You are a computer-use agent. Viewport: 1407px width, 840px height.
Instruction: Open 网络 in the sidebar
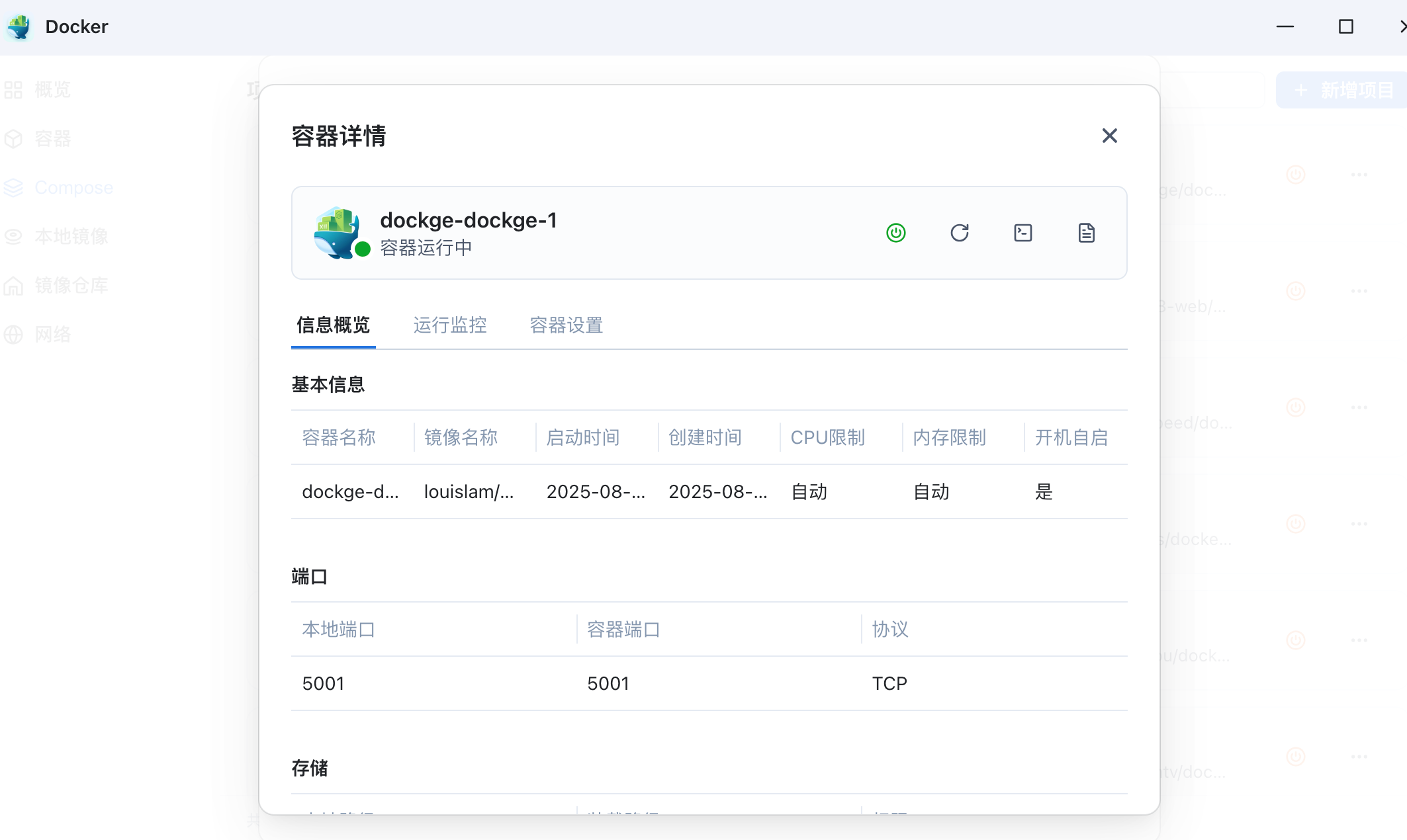coord(52,334)
